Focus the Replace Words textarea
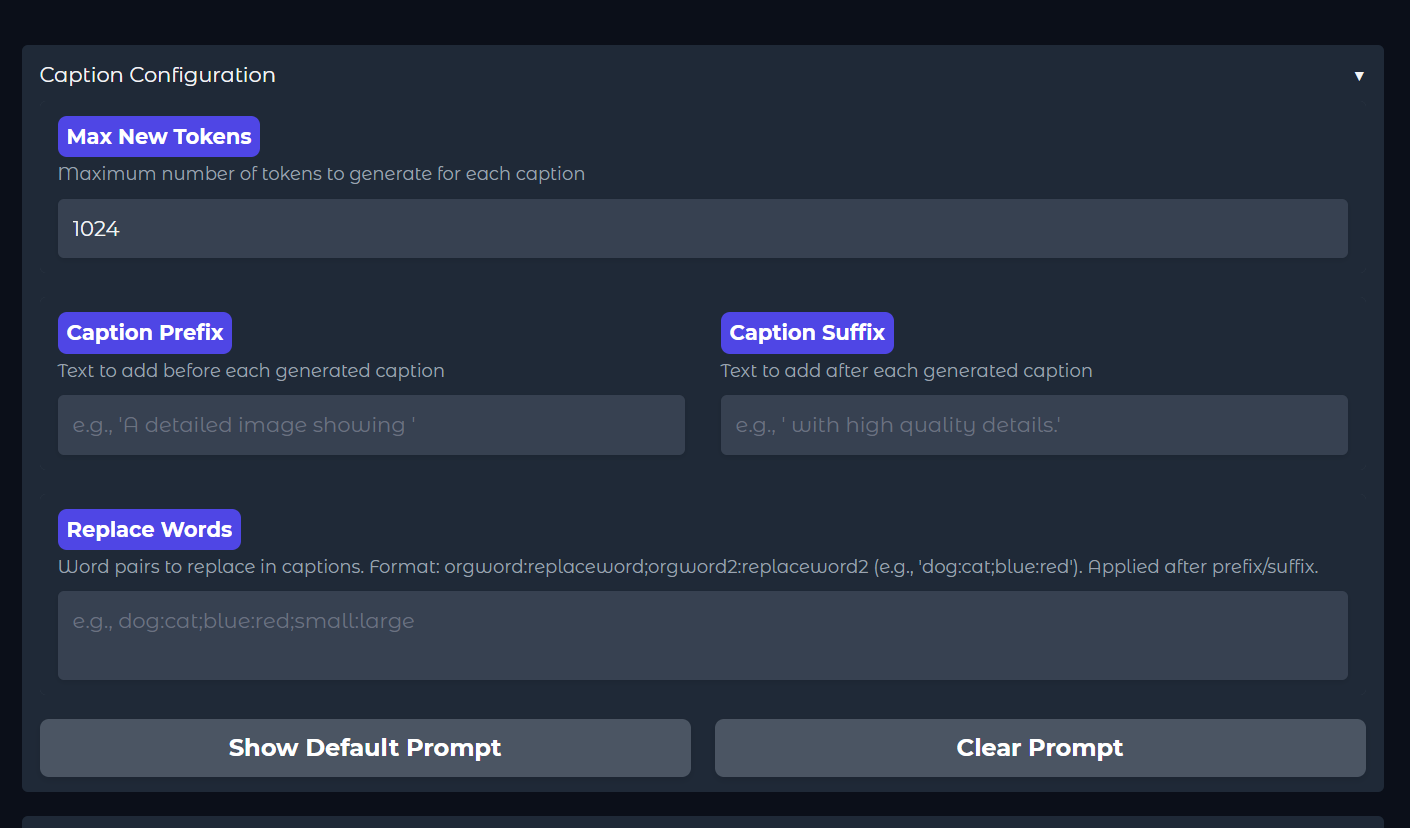 tap(703, 635)
